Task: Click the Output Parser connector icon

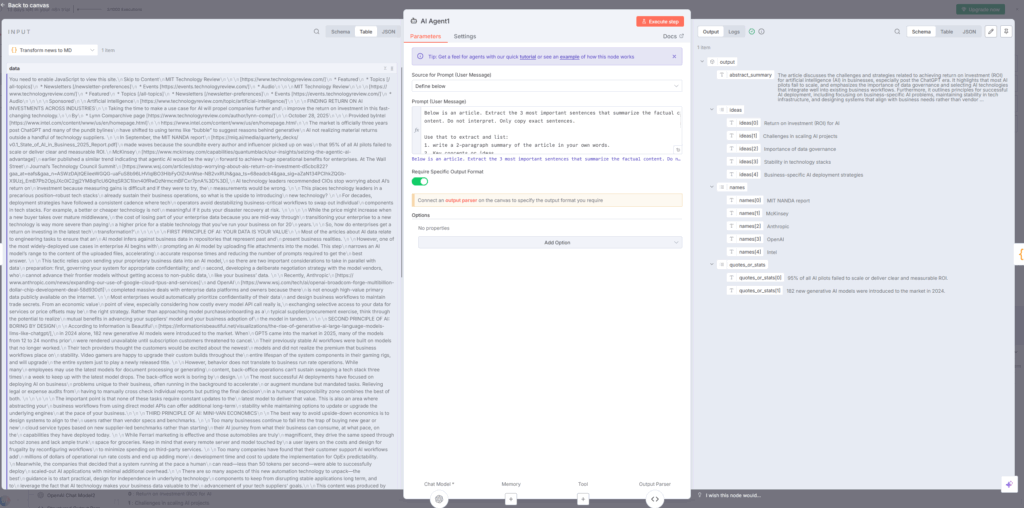Action: coord(654,498)
